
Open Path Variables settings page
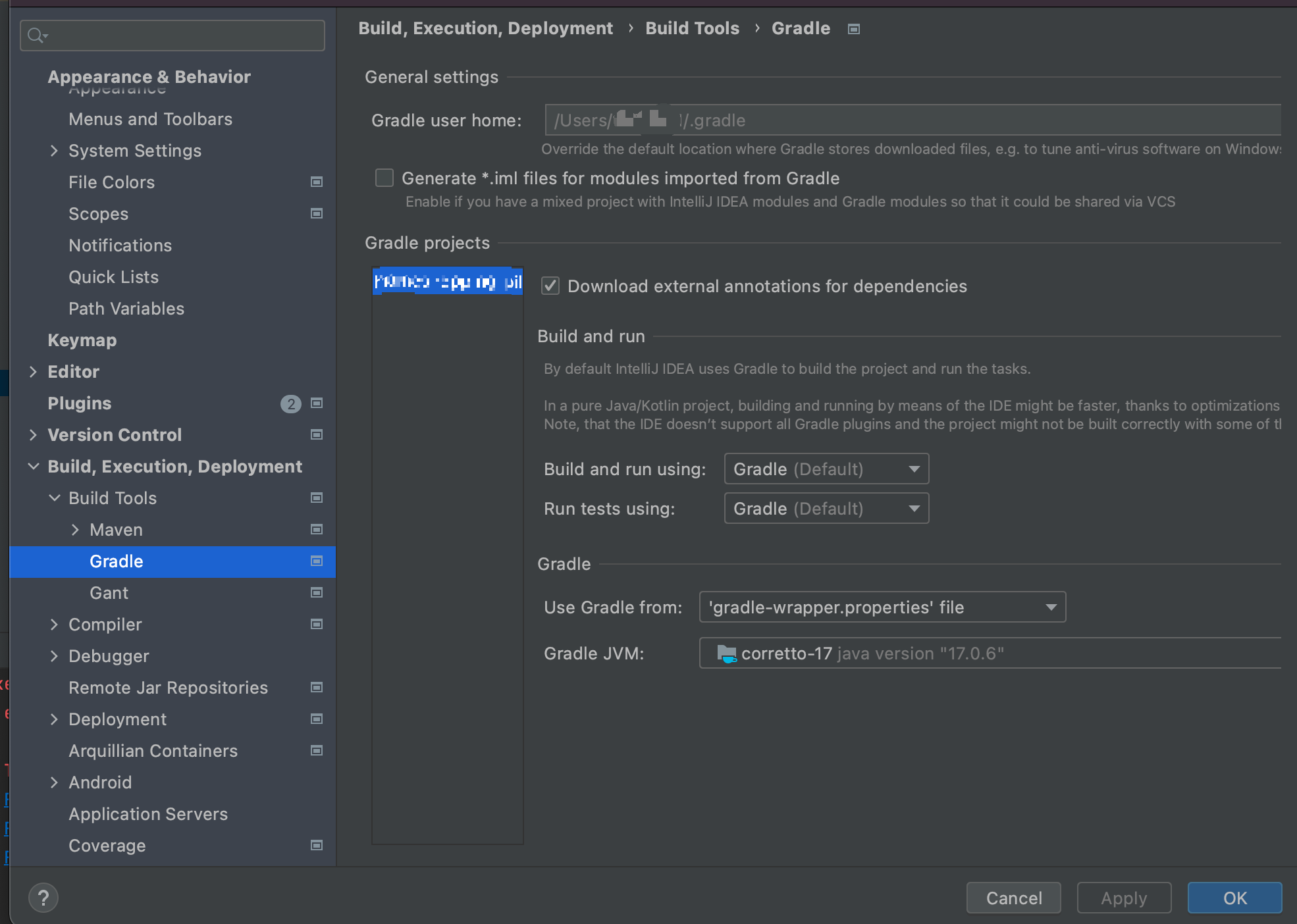coord(126,309)
